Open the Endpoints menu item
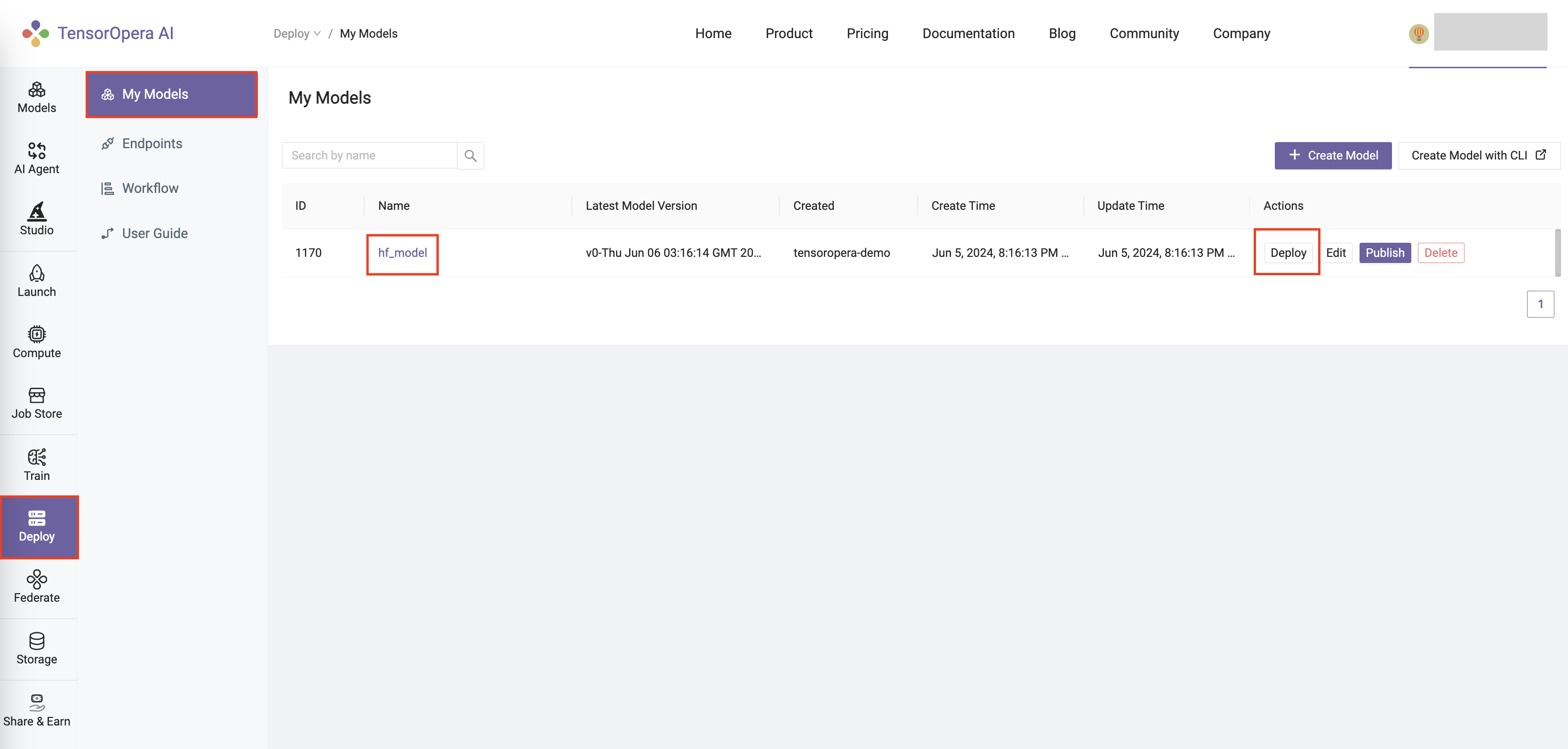This screenshot has height=749, width=1568. tap(152, 143)
